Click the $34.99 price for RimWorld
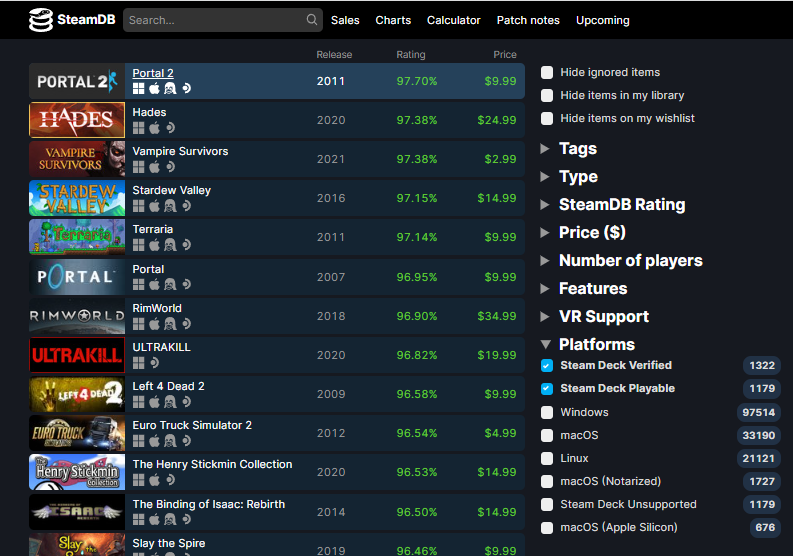The width and height of the screenshot is (793, 556). point(497,316)
